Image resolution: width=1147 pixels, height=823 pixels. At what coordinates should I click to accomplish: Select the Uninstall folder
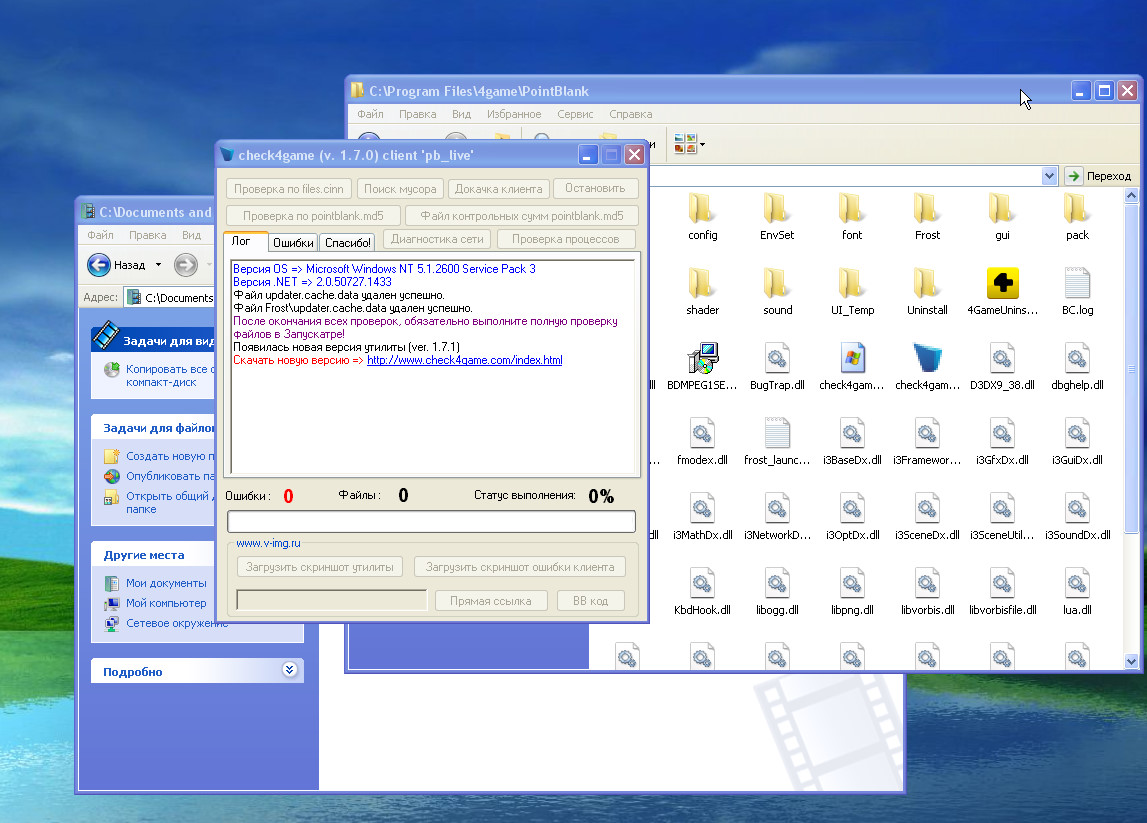click(927, 291)
